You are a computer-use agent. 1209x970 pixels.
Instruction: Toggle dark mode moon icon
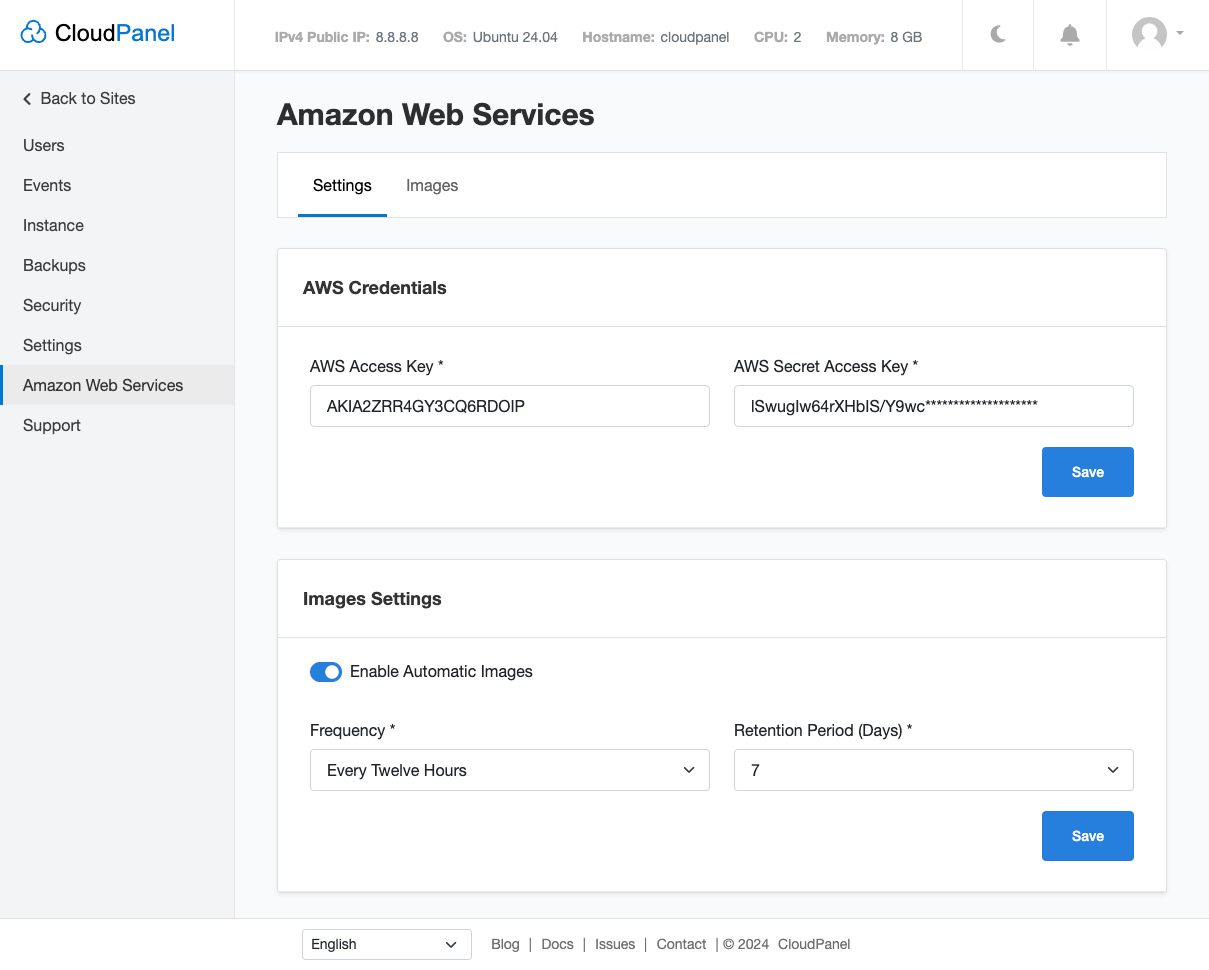click(998, 35)
